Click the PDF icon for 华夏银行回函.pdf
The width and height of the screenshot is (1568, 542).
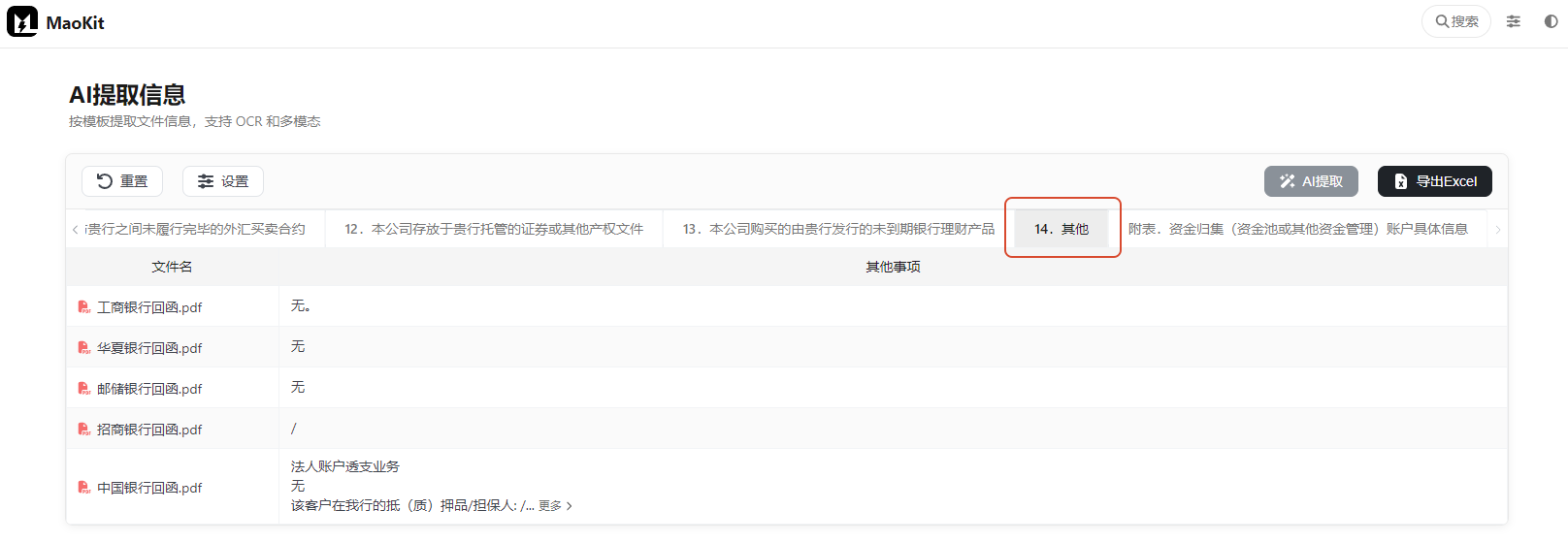click(84, 348)
